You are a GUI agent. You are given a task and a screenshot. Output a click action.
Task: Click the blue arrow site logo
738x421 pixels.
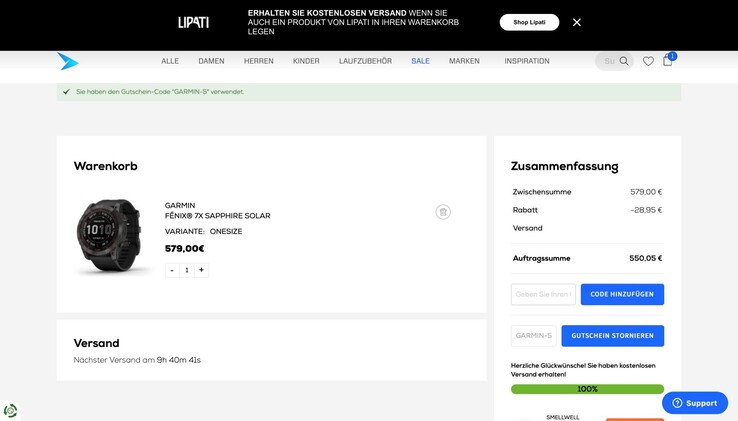click(x=68, y=61)
